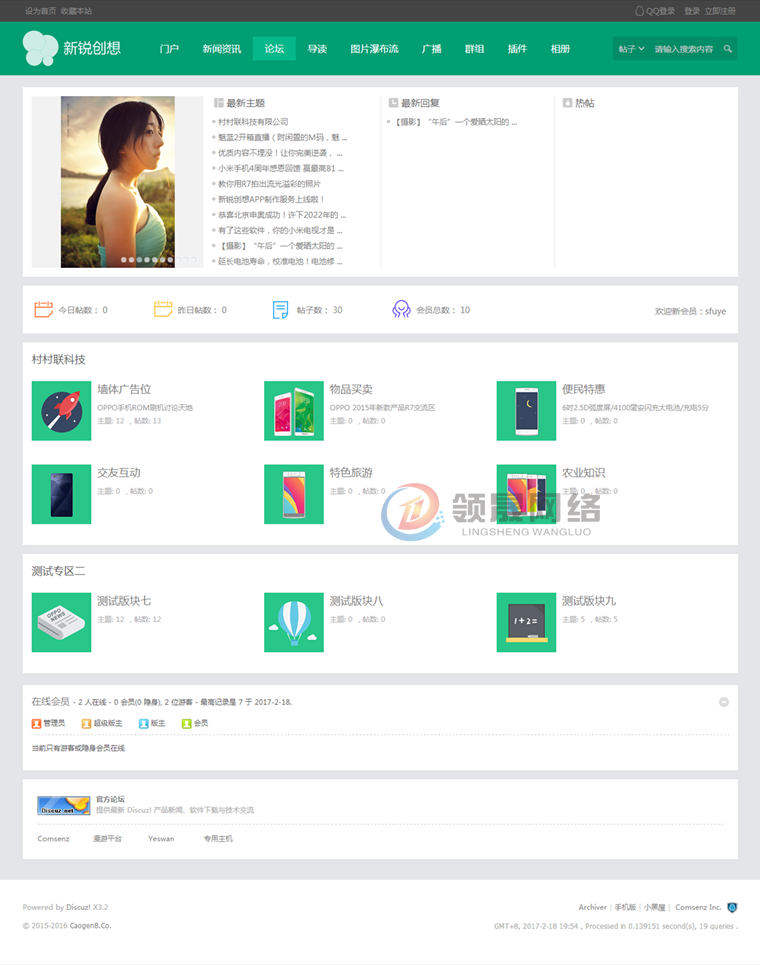760x965 pixels.
Task: Click the 会员总数 member icon
Action: click(401, 309)
